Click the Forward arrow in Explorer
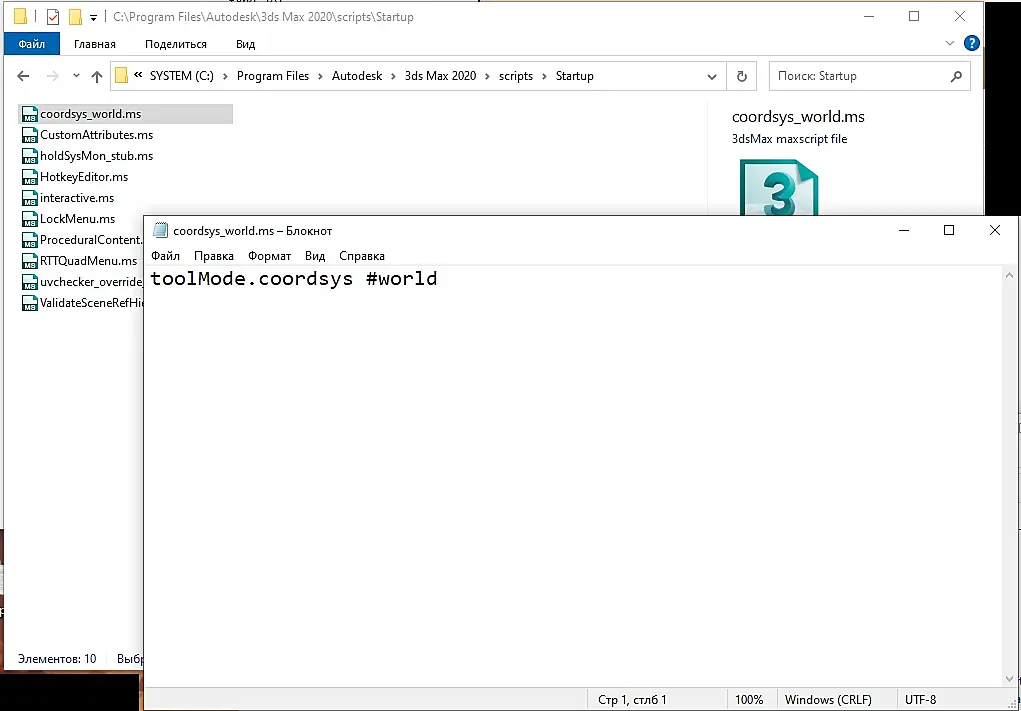 tap(53, 76)
